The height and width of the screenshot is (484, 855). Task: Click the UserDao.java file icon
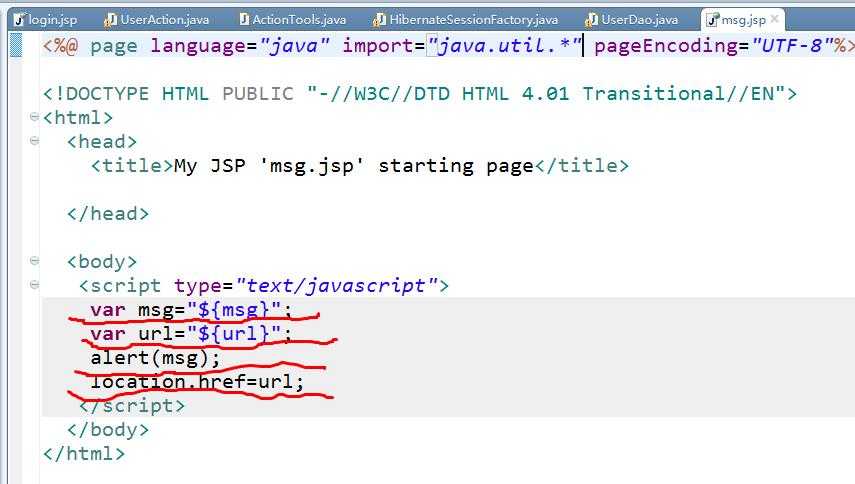(591, 20)
